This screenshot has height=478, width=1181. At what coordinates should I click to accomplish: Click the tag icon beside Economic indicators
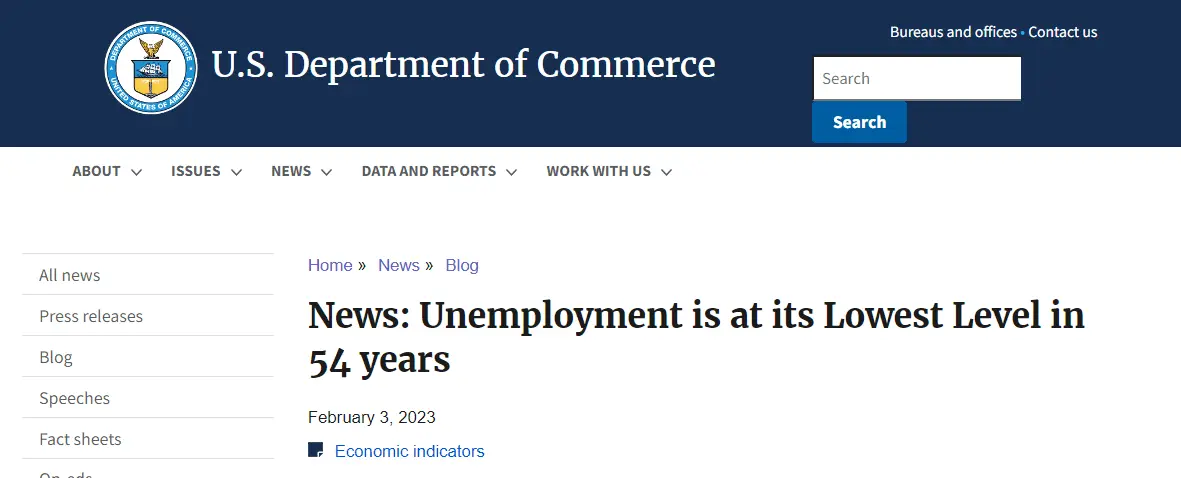(316, 450)
